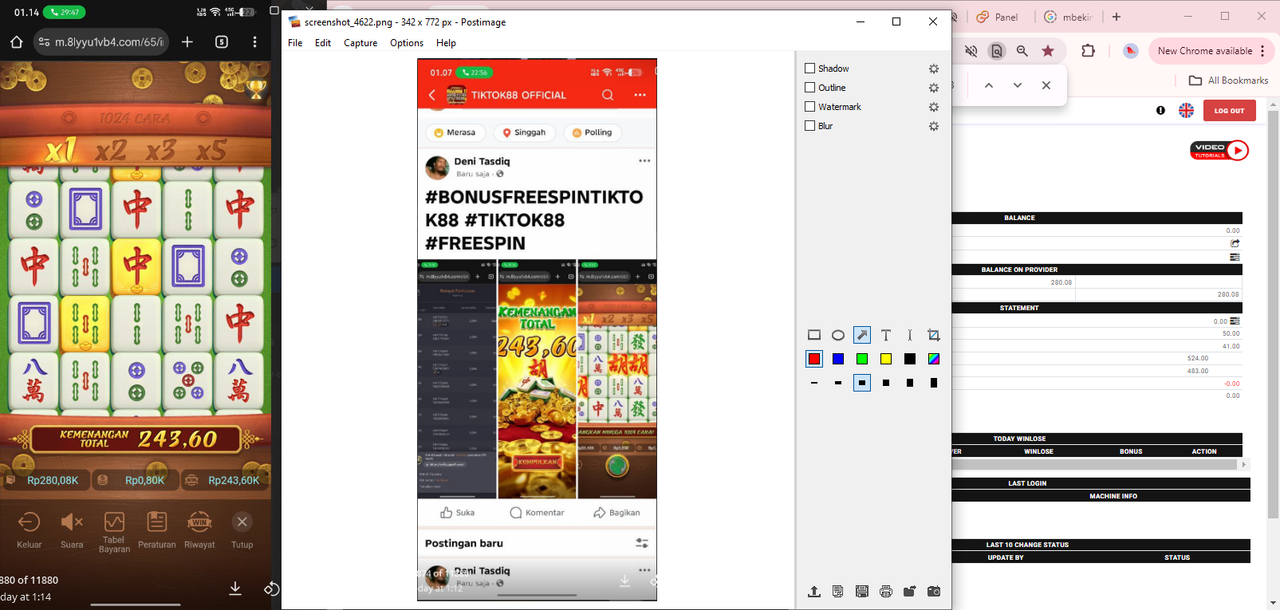Pick the green color swatch

[862, 359]
